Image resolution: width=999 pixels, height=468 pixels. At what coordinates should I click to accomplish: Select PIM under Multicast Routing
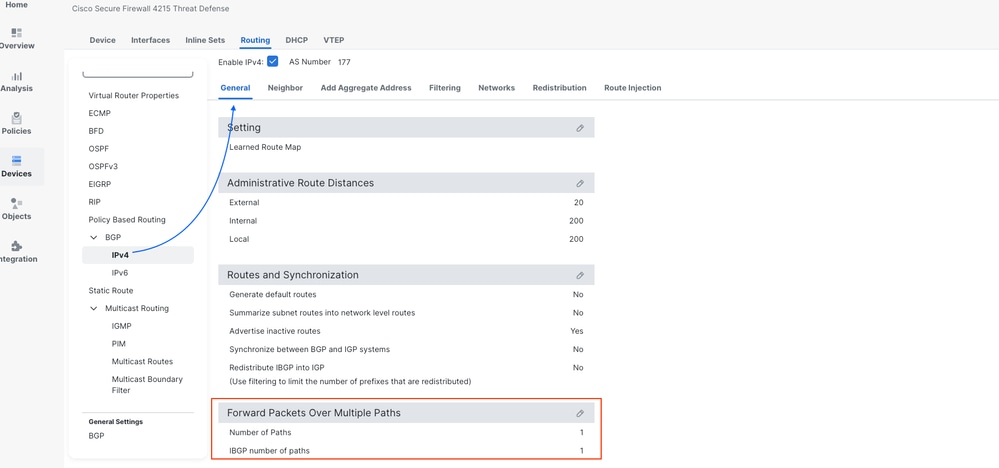tap(119, 344)
